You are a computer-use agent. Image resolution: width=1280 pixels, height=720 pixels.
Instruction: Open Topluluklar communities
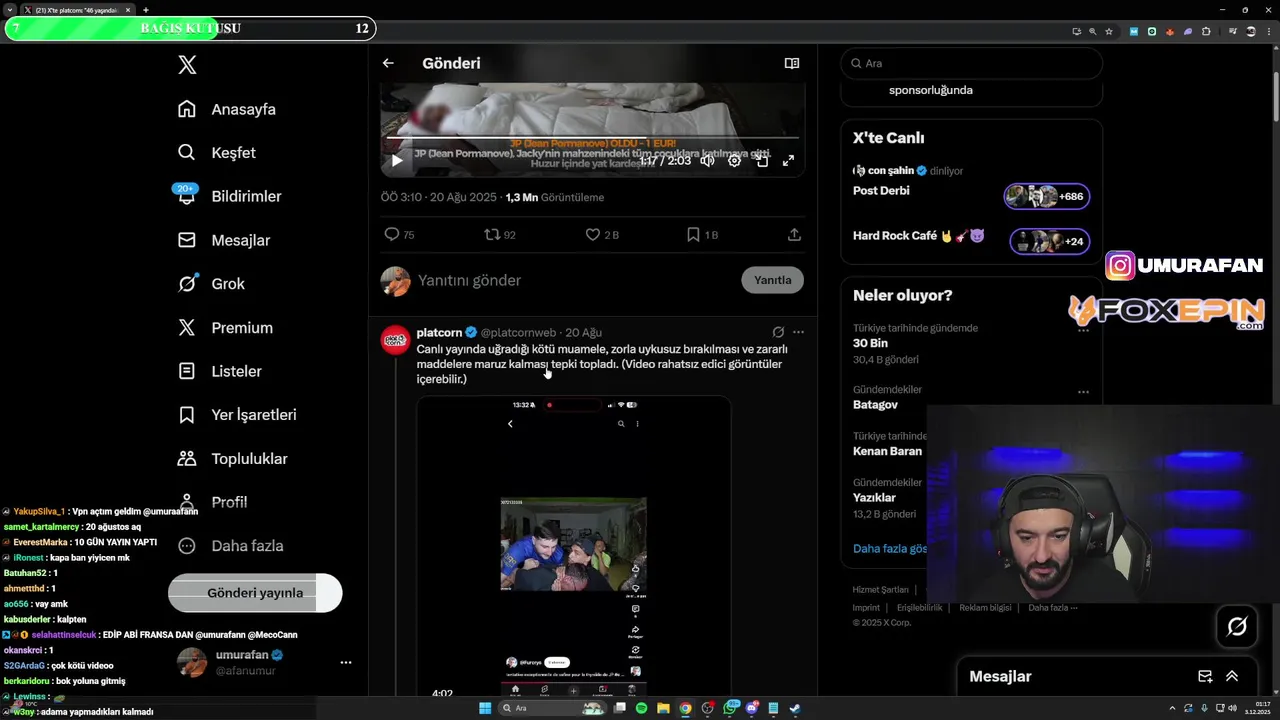(232, 459)
